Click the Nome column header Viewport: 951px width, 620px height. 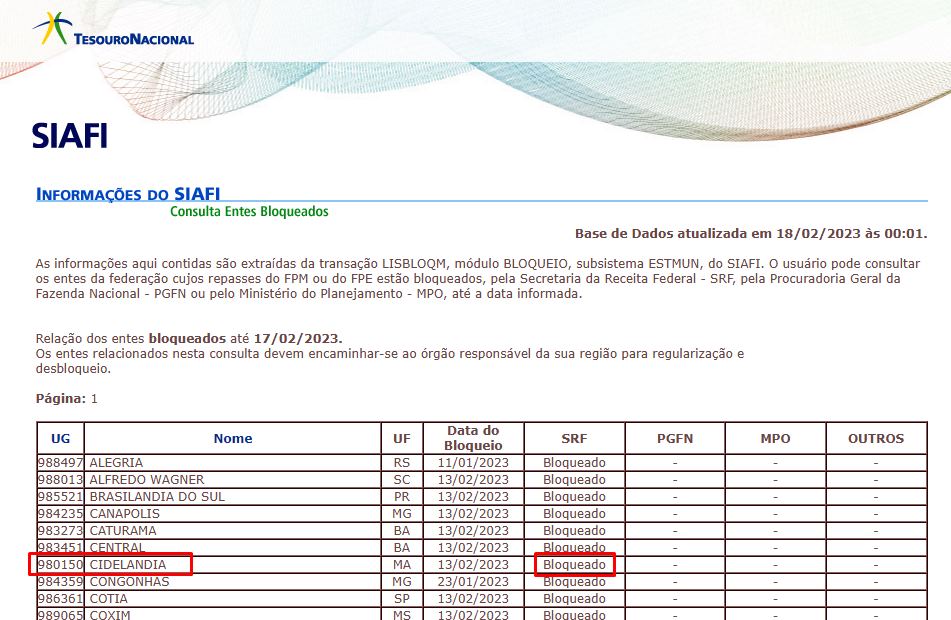232,438
